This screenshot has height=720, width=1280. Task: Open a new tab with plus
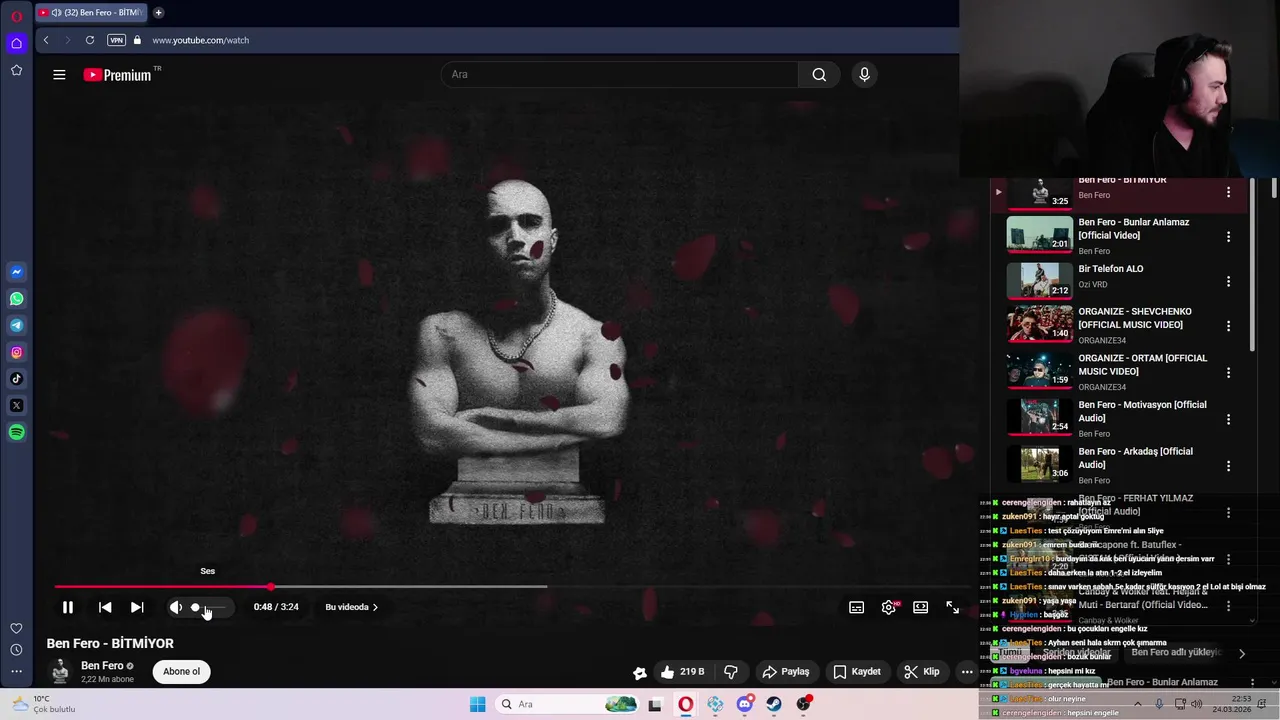click(158, 13)
